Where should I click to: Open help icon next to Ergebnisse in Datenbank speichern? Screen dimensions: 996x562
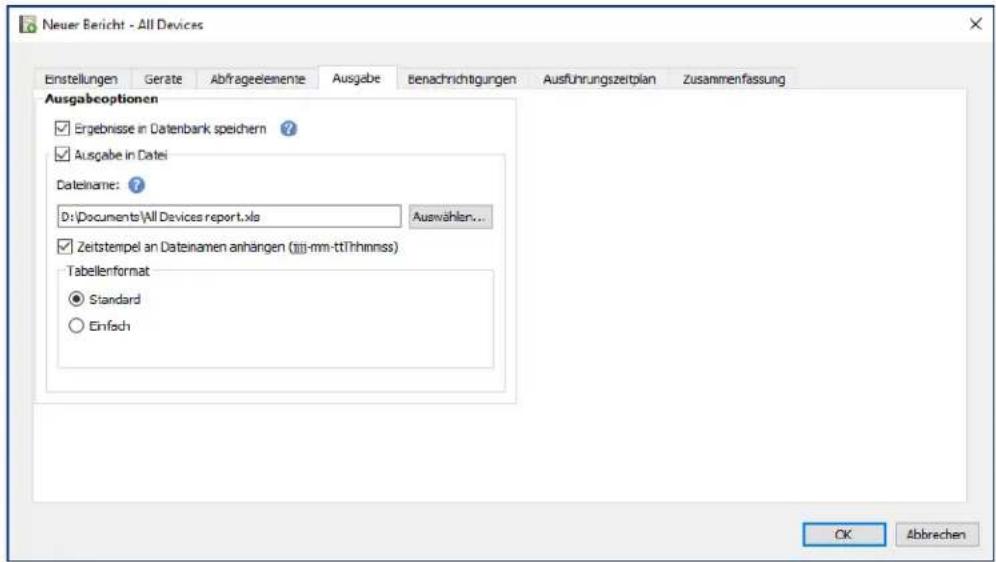tap(288, 129)
